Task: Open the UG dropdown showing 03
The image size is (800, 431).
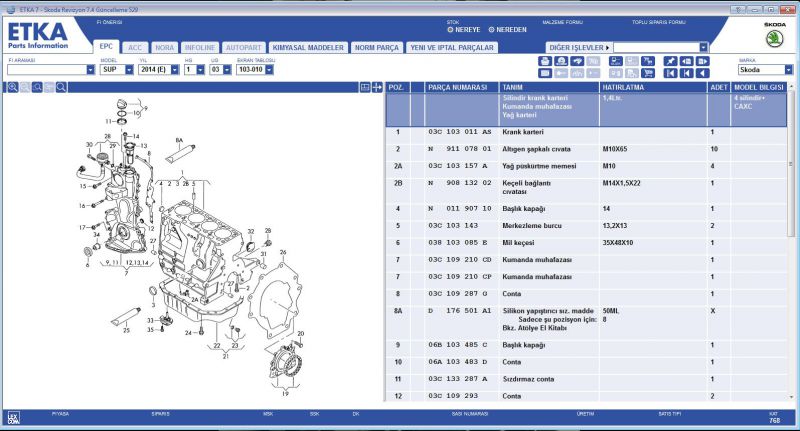Action: coord(227,69)
